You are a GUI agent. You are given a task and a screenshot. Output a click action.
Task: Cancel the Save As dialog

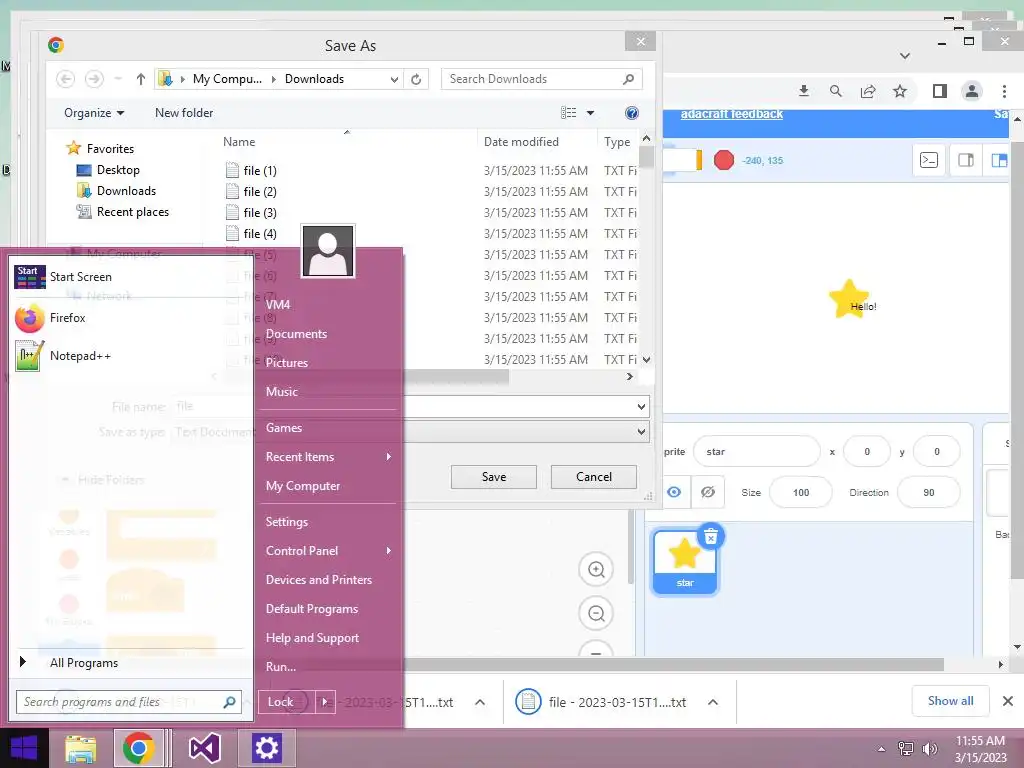[594, 477]
